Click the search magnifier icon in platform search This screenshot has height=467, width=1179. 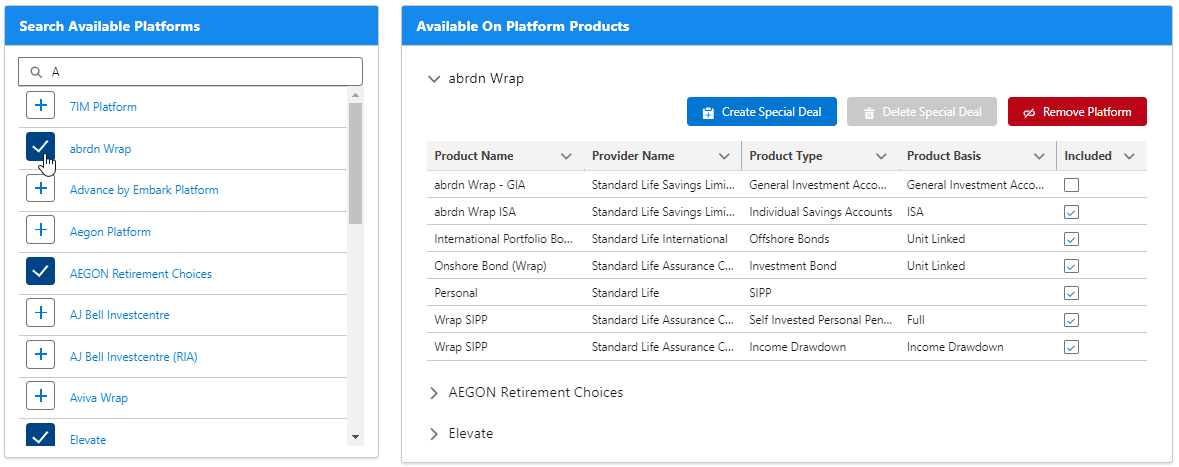(37, 72)
